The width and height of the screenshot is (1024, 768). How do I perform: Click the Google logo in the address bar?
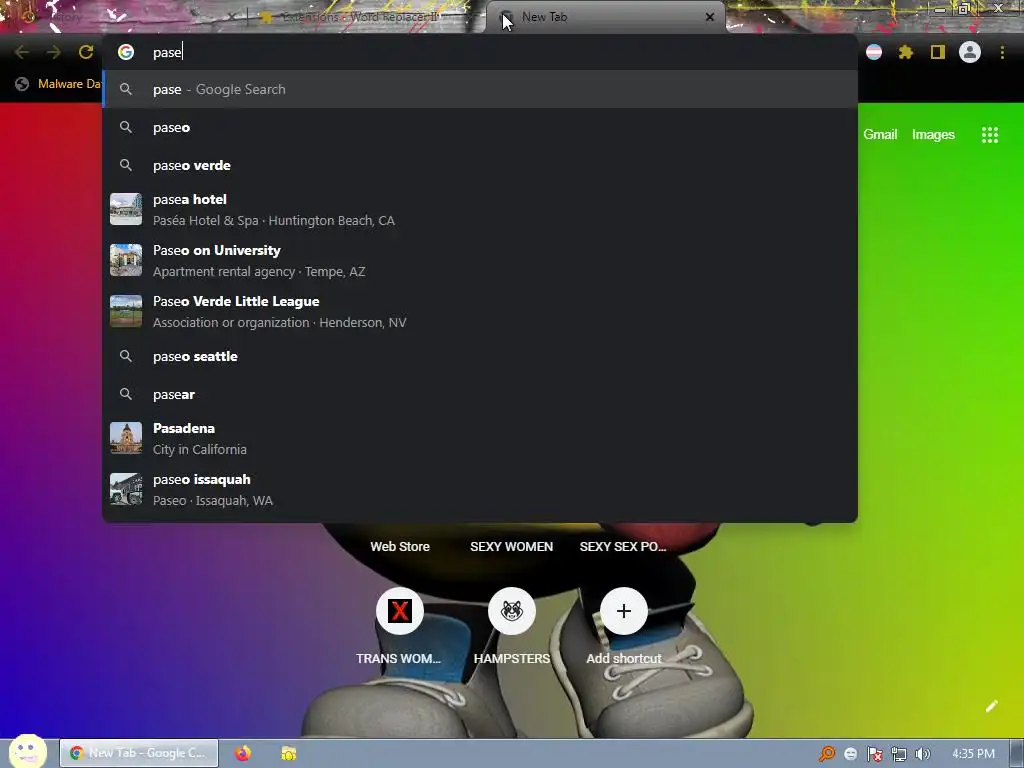126,52
